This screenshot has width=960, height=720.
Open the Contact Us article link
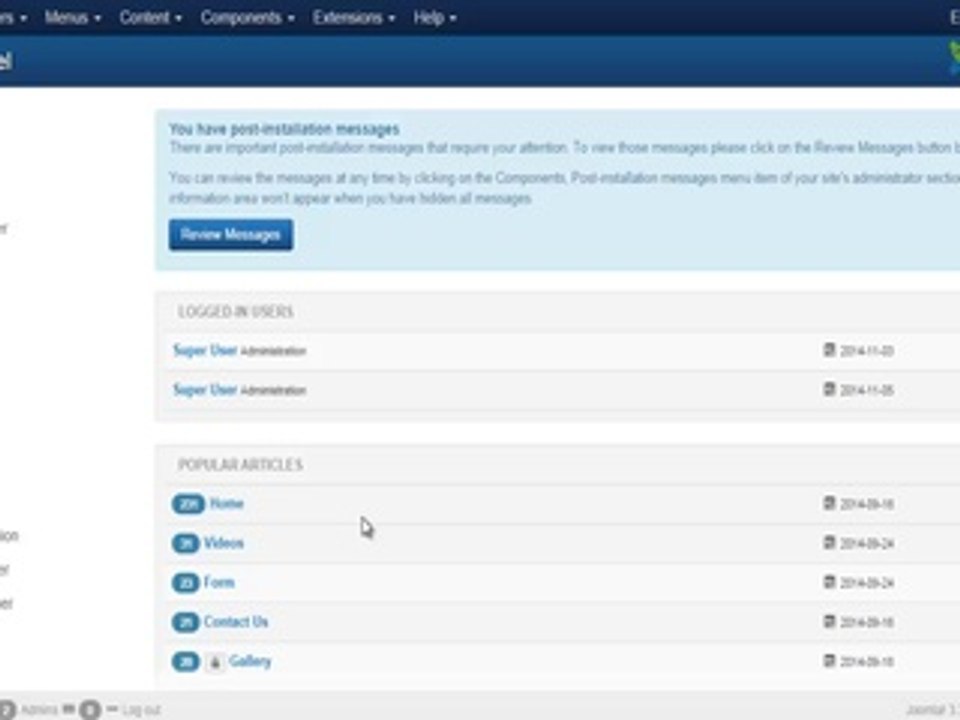point(236,621)
